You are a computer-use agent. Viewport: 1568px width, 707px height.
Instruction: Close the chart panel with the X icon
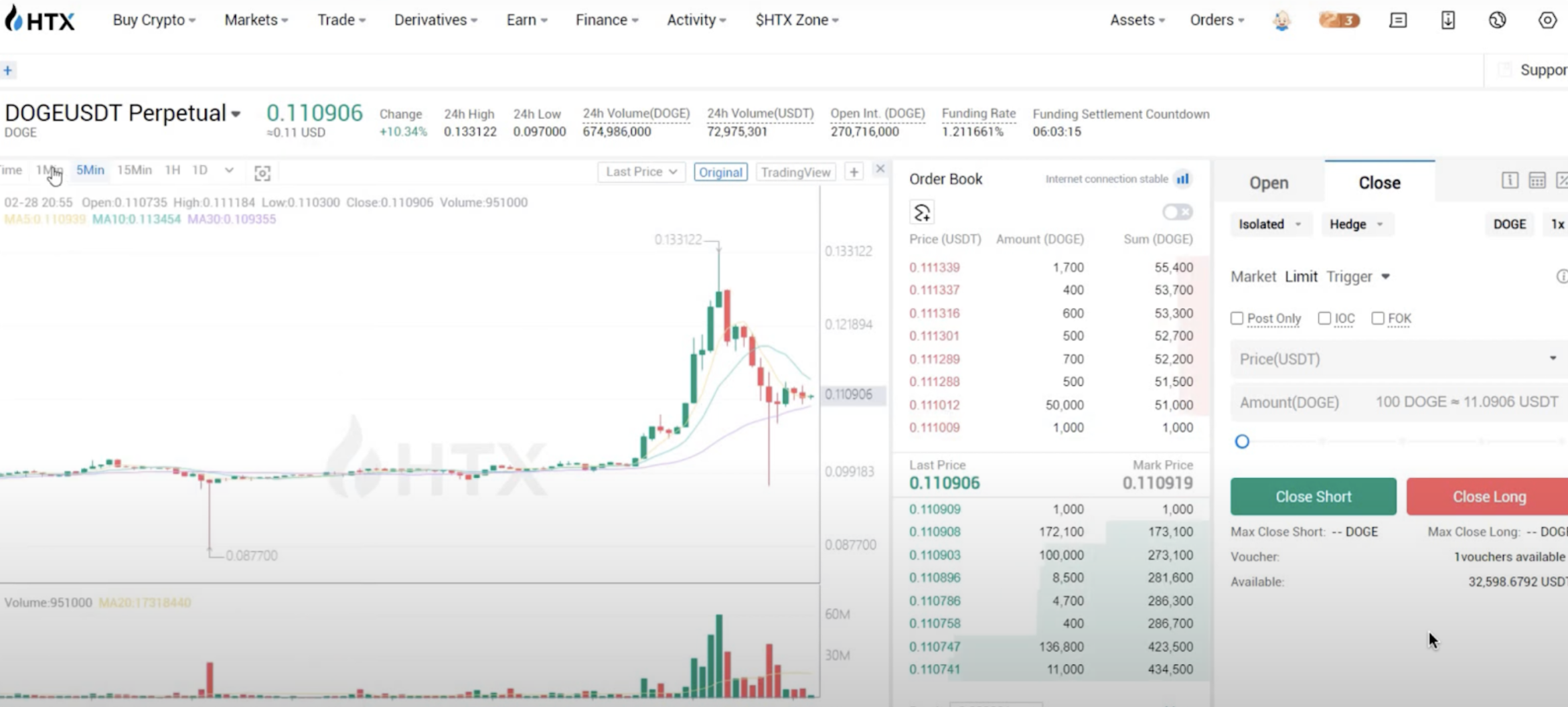click(x=880, y=169)
